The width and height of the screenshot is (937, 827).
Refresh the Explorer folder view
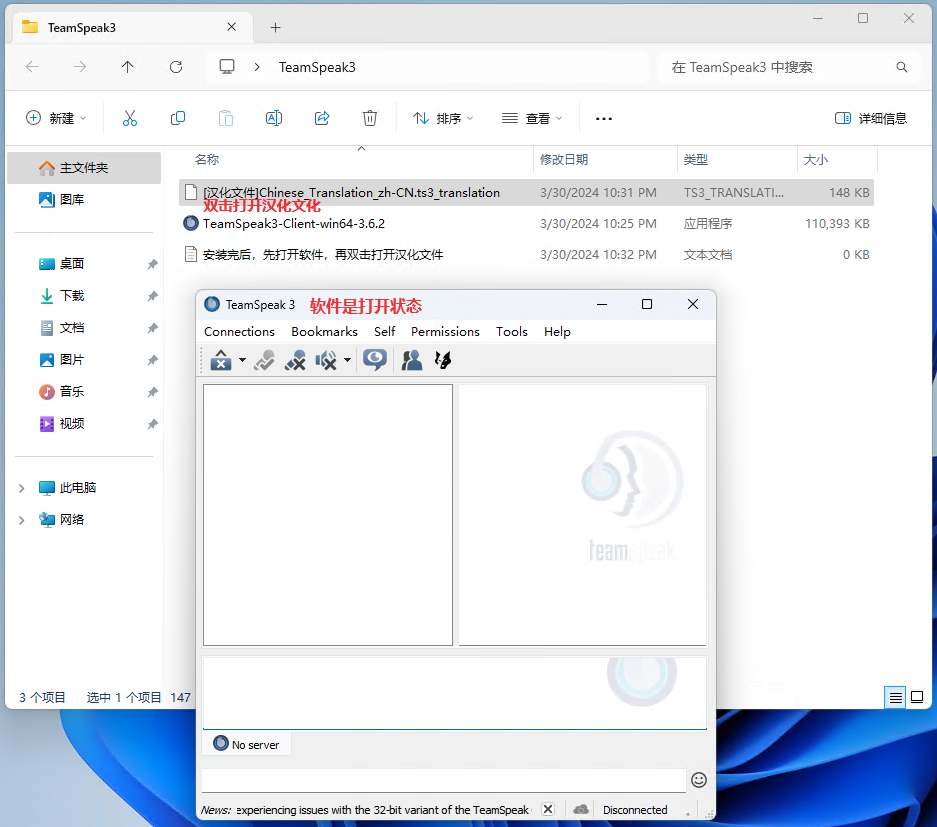(x=176, y=67)
